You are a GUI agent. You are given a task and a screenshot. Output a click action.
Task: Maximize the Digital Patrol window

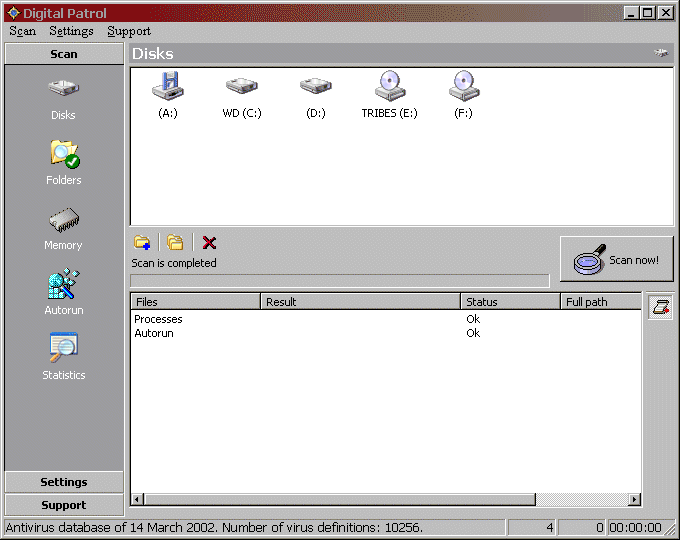pos(647,13)
